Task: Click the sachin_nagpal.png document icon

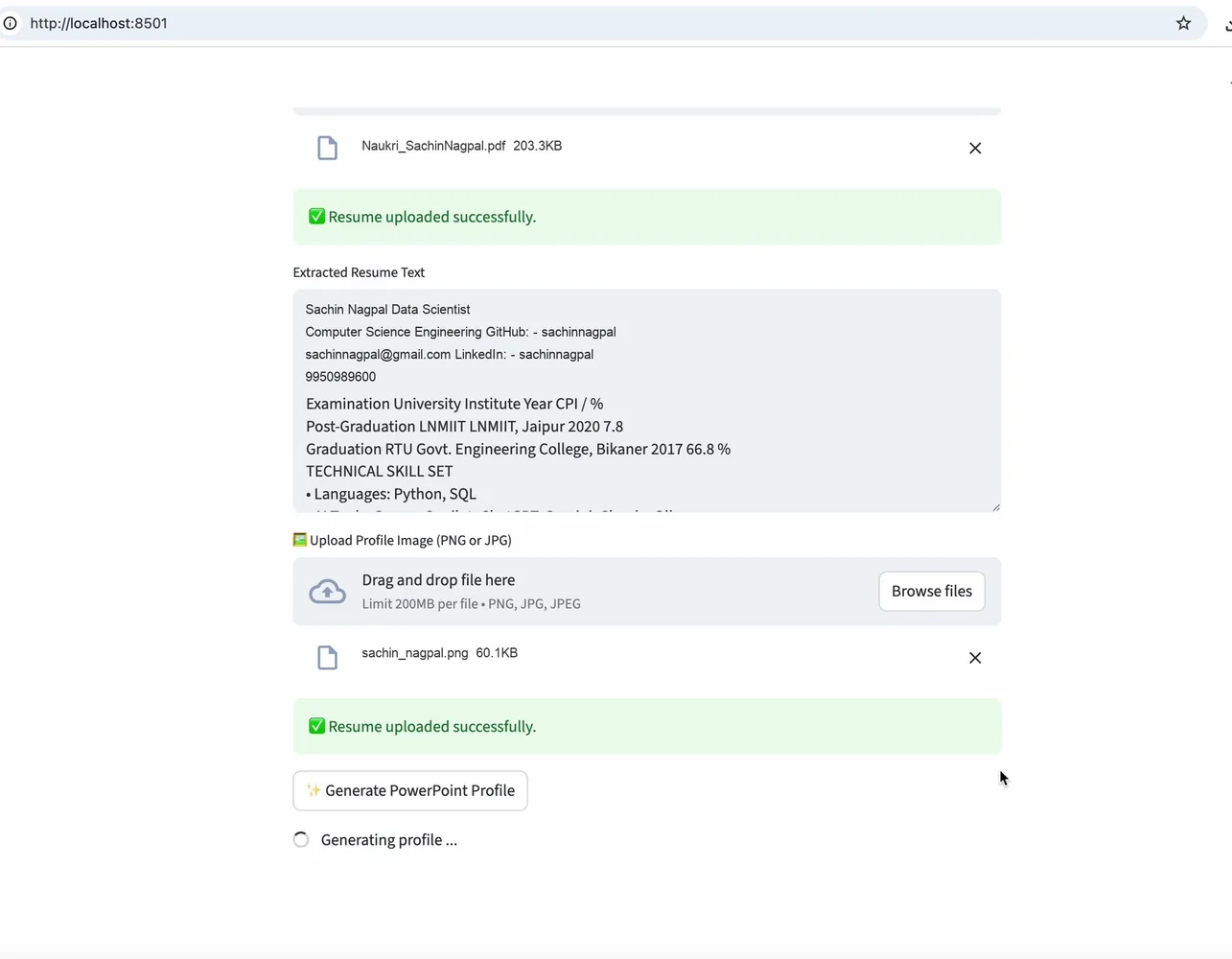Action: (x=327, y=658)
